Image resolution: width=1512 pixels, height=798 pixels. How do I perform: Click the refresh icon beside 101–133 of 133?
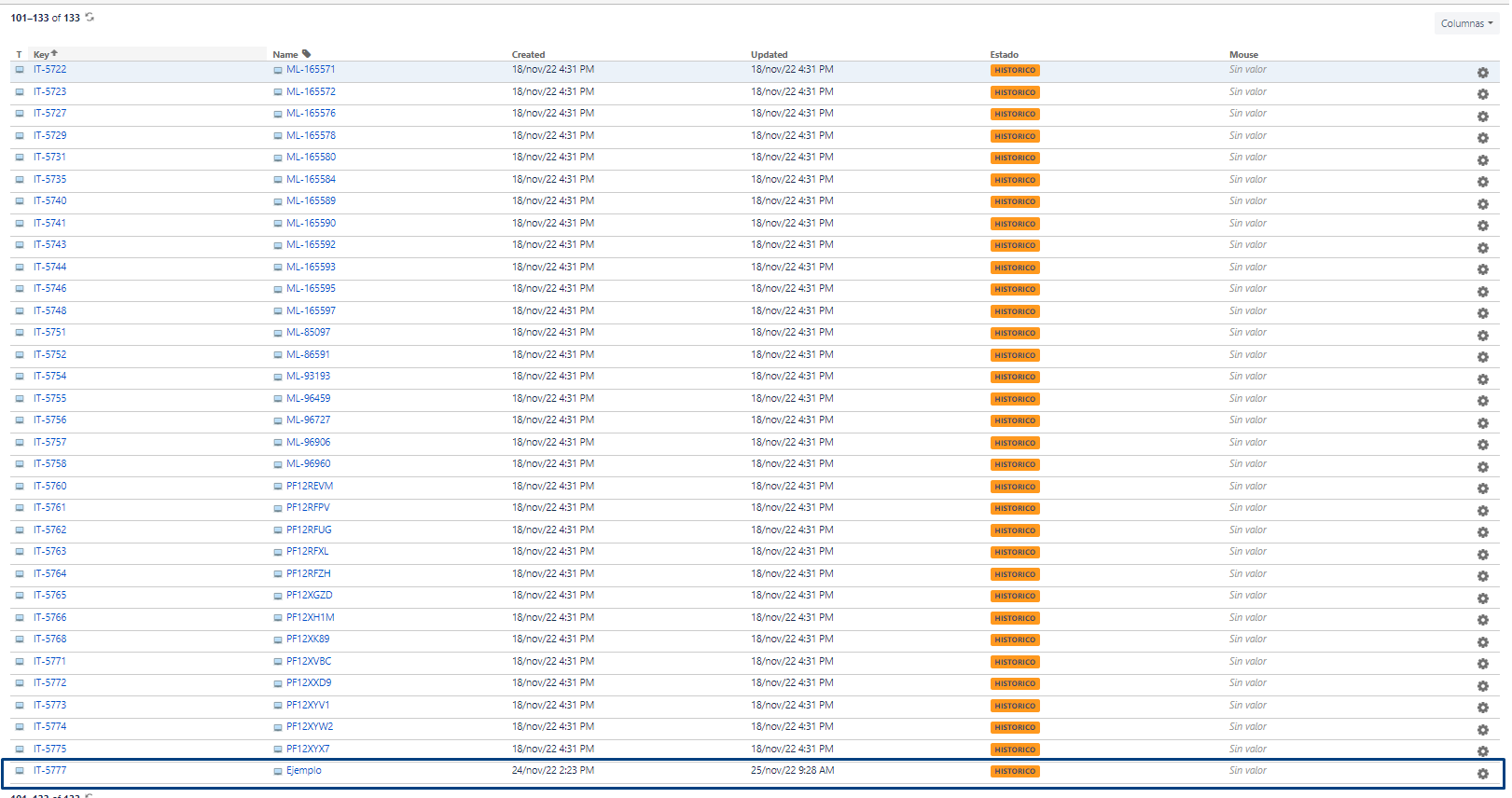tap(90, 17)
